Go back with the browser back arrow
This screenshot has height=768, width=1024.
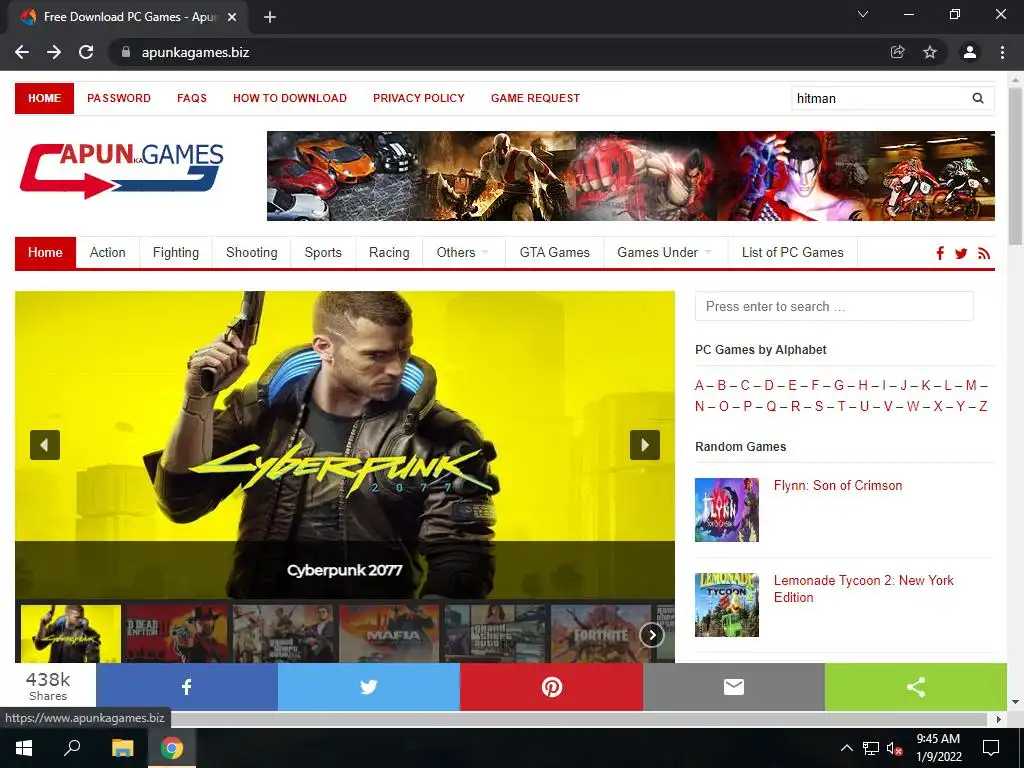point(22,52)
